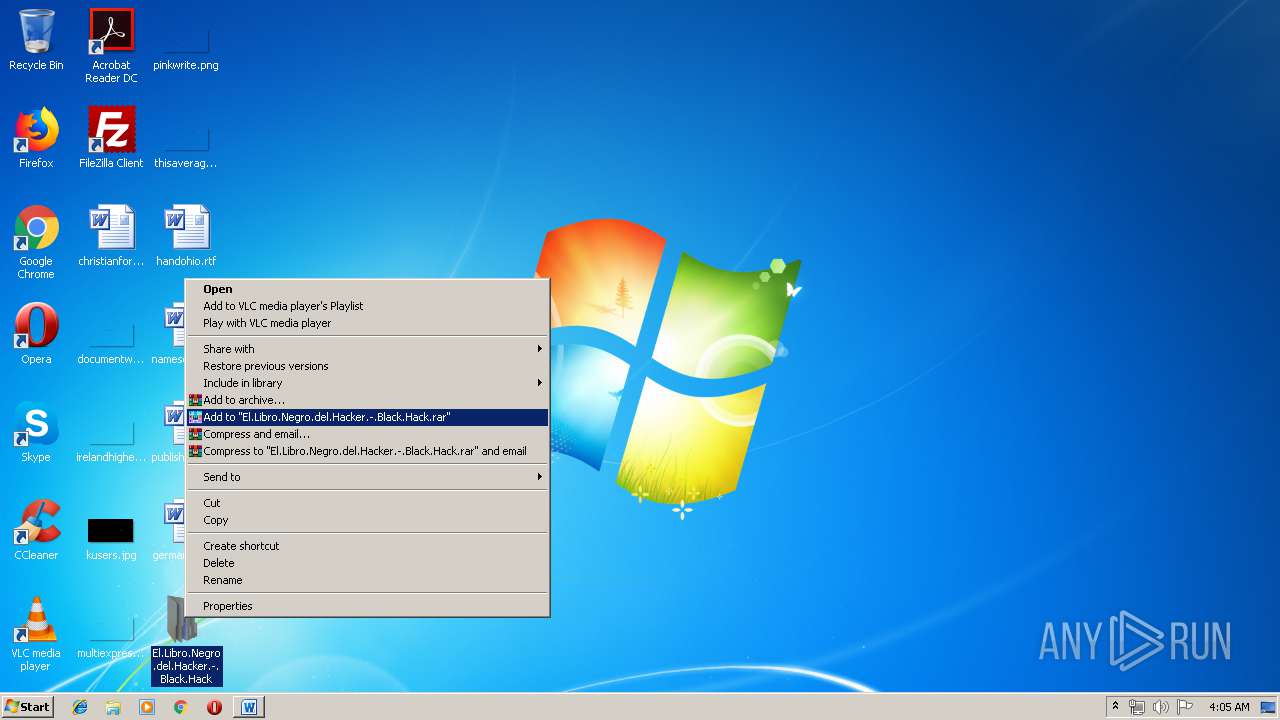This screenshot has width=1280, height=720.
Task: Choose Play with VLC media player
Action: point(368,323)
